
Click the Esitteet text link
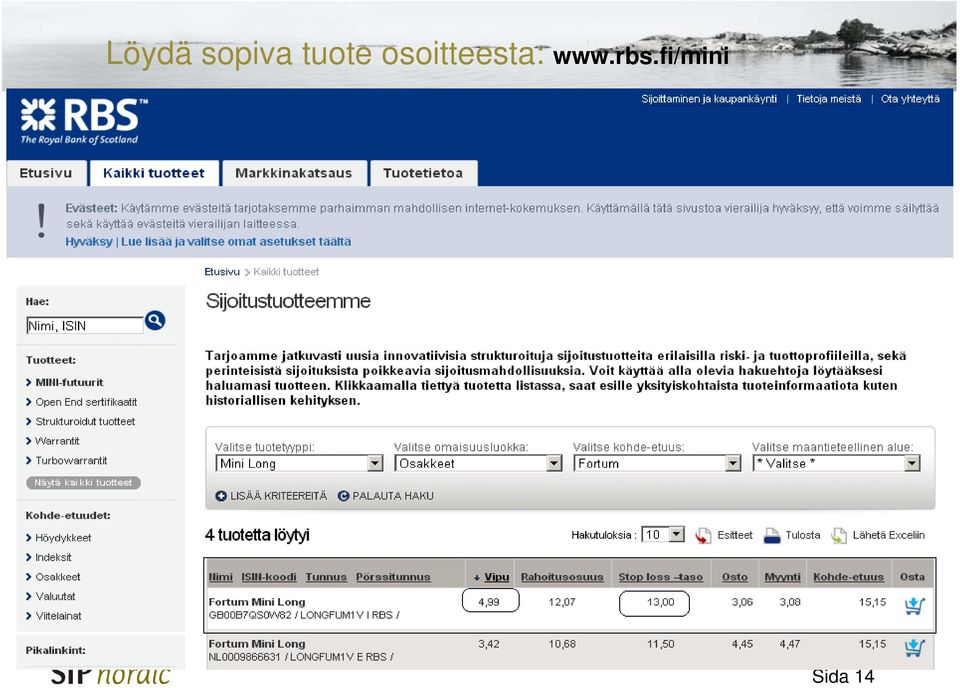tap(735, 536)
